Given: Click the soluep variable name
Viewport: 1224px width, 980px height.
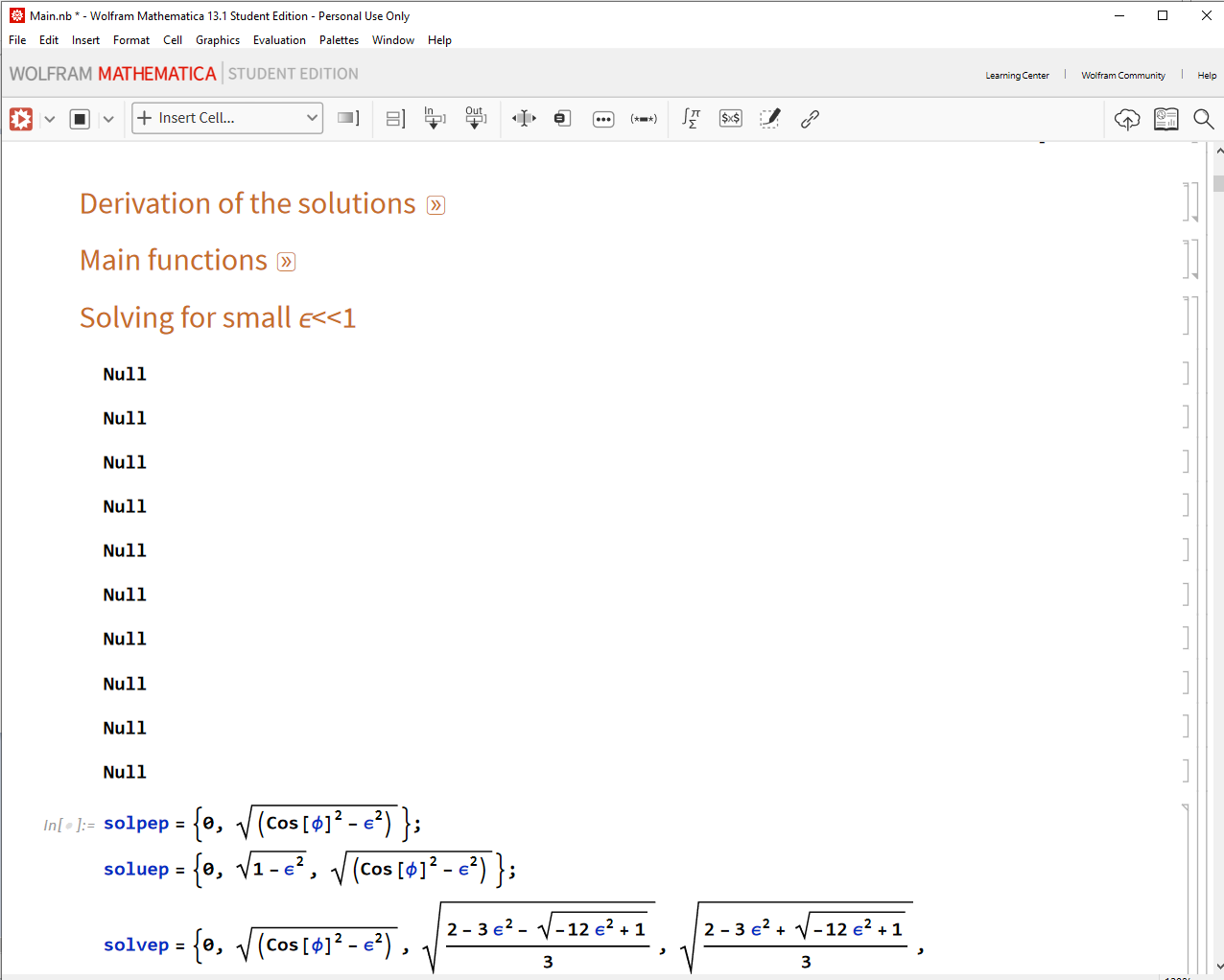Looking at the screenshot, I should [136, 869].
